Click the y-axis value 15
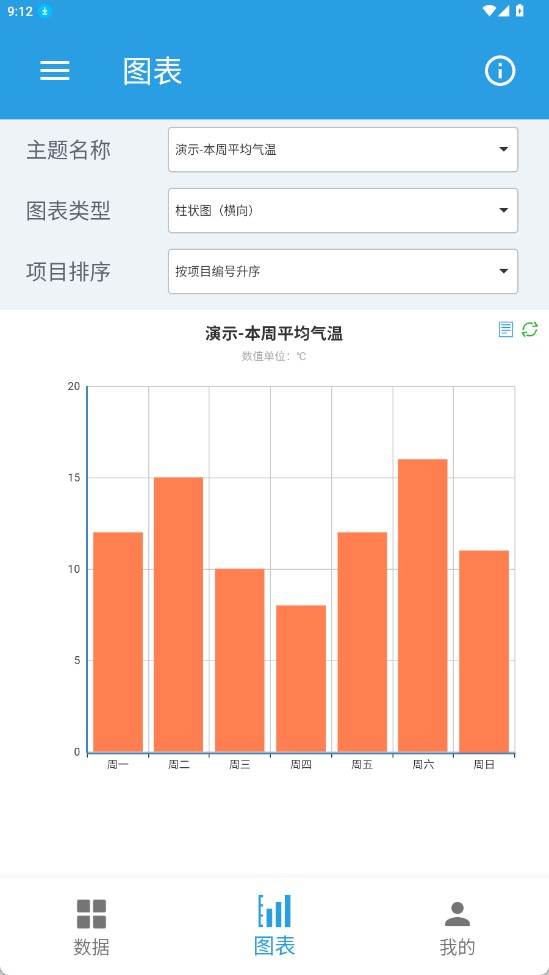 coord(74,478)
